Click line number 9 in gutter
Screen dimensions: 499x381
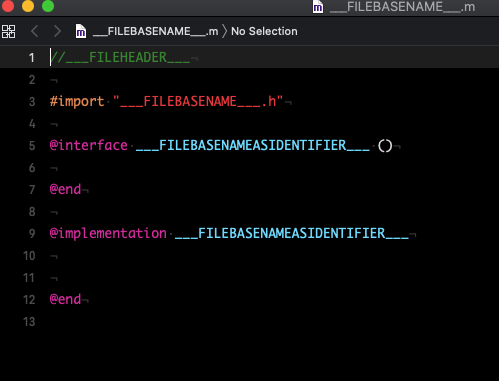32,233
